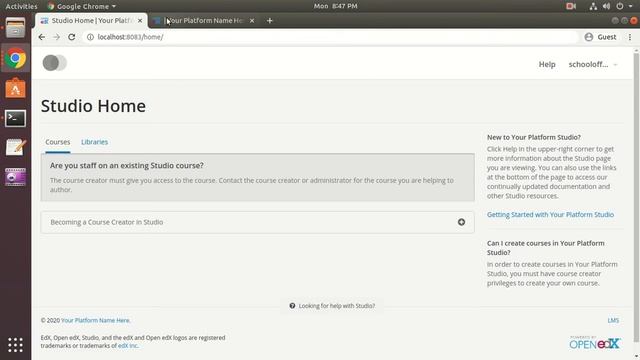The image size is (640, 360).
Task: Open Text Editor from the dock
Action: (16, 147)
